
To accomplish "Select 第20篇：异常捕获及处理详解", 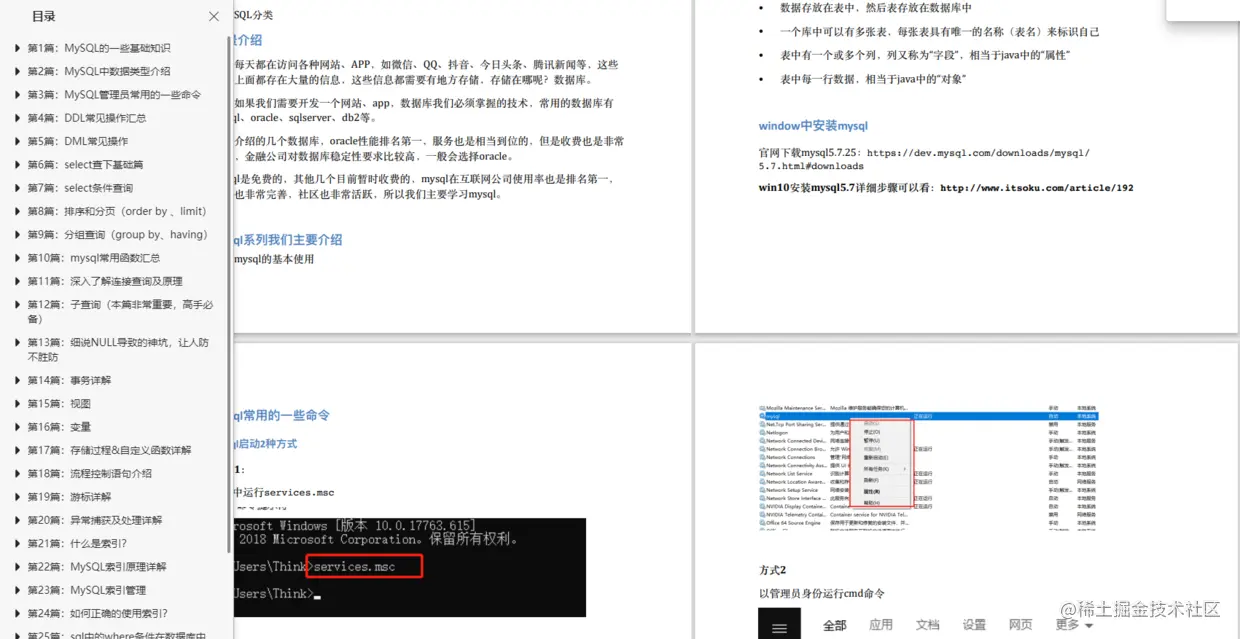I will (94, 520).
